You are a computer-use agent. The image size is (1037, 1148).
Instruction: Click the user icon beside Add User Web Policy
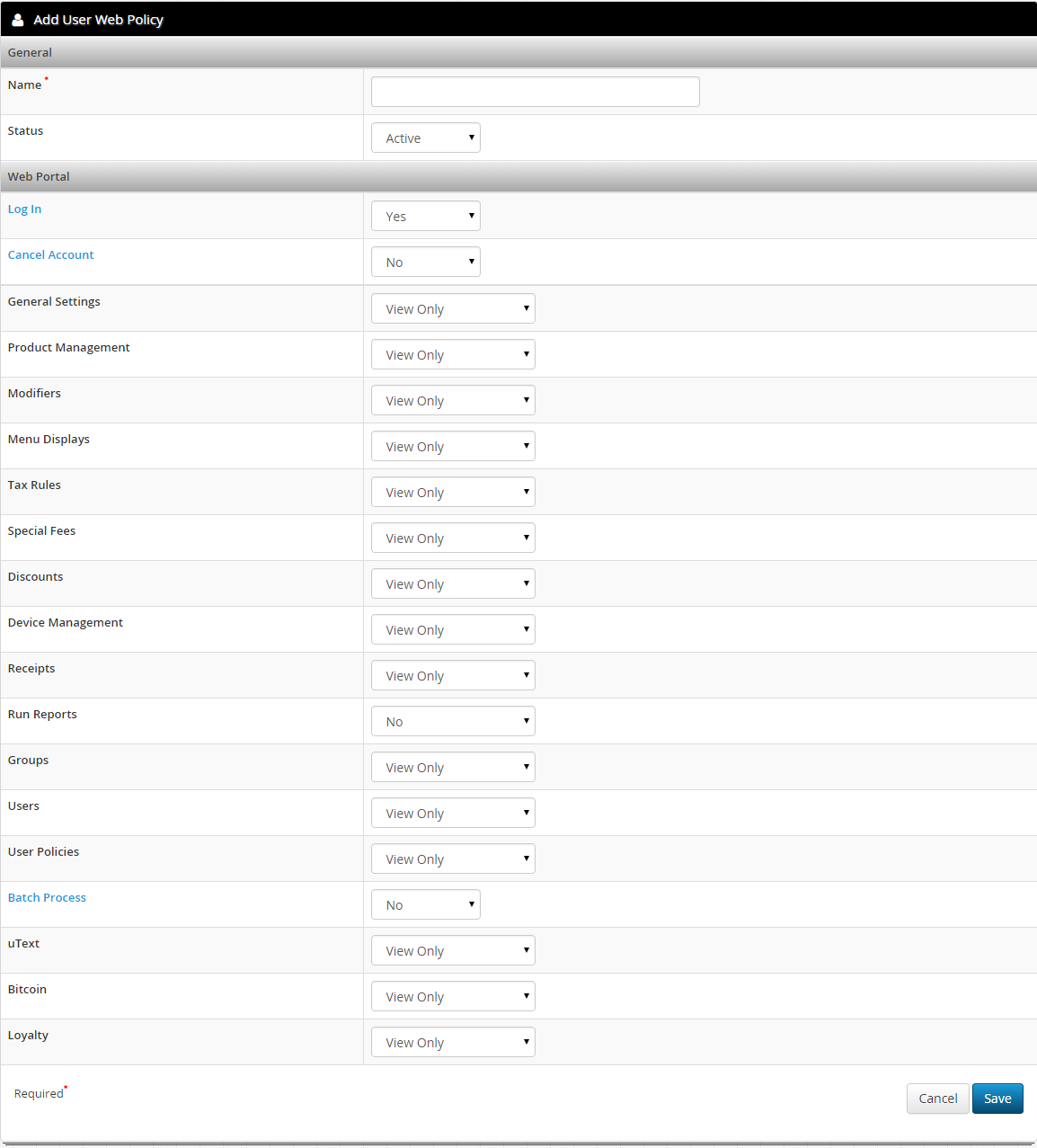click(18, 19)
